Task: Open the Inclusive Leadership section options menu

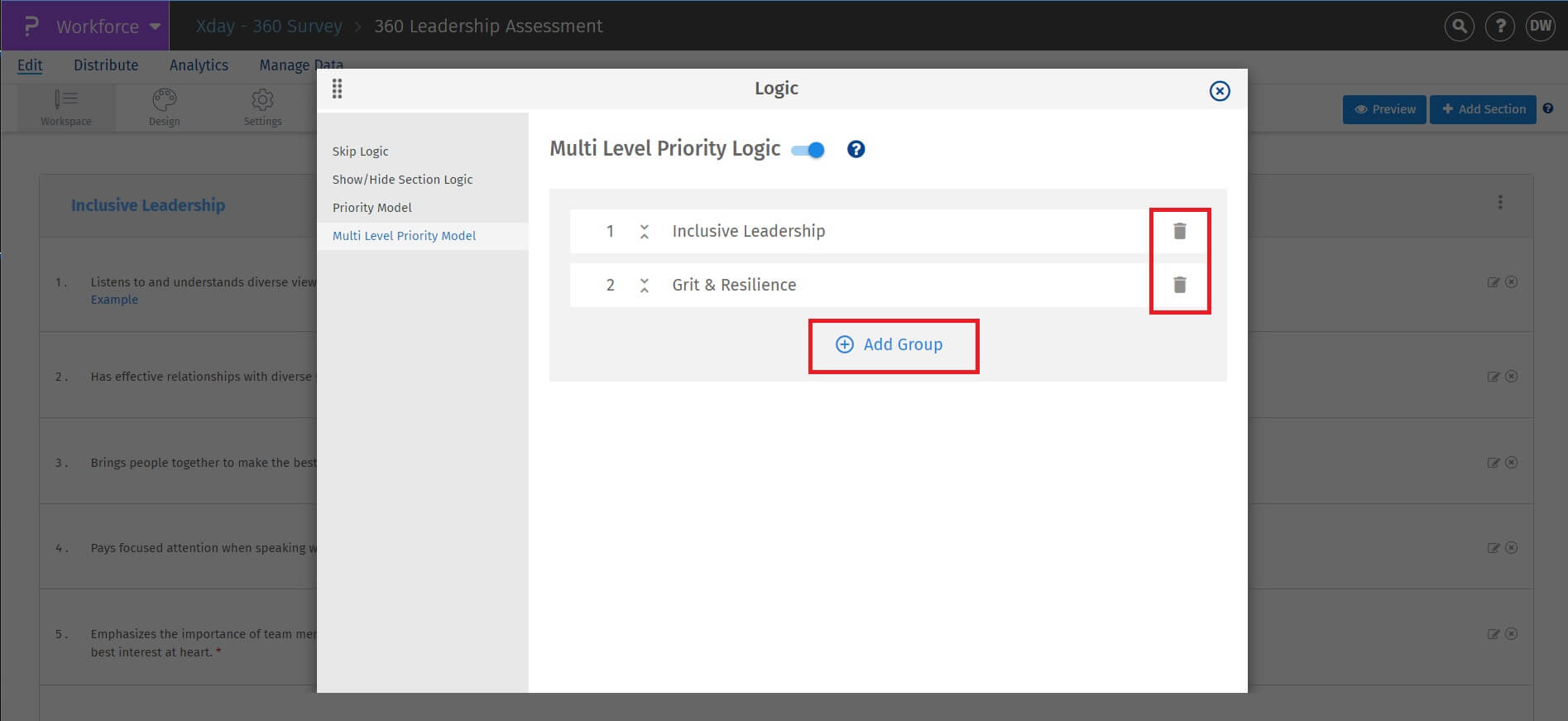Action: (x=1499, y=203)
